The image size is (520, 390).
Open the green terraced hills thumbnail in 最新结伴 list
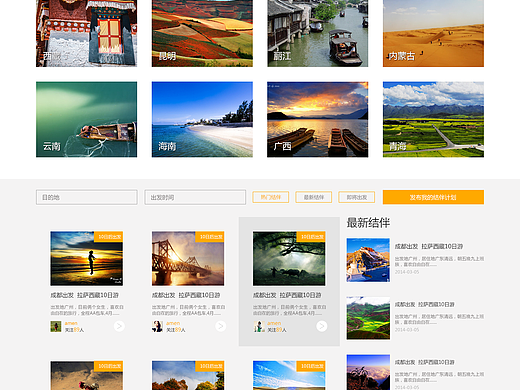pyautogui.click(x=368, y=318)
